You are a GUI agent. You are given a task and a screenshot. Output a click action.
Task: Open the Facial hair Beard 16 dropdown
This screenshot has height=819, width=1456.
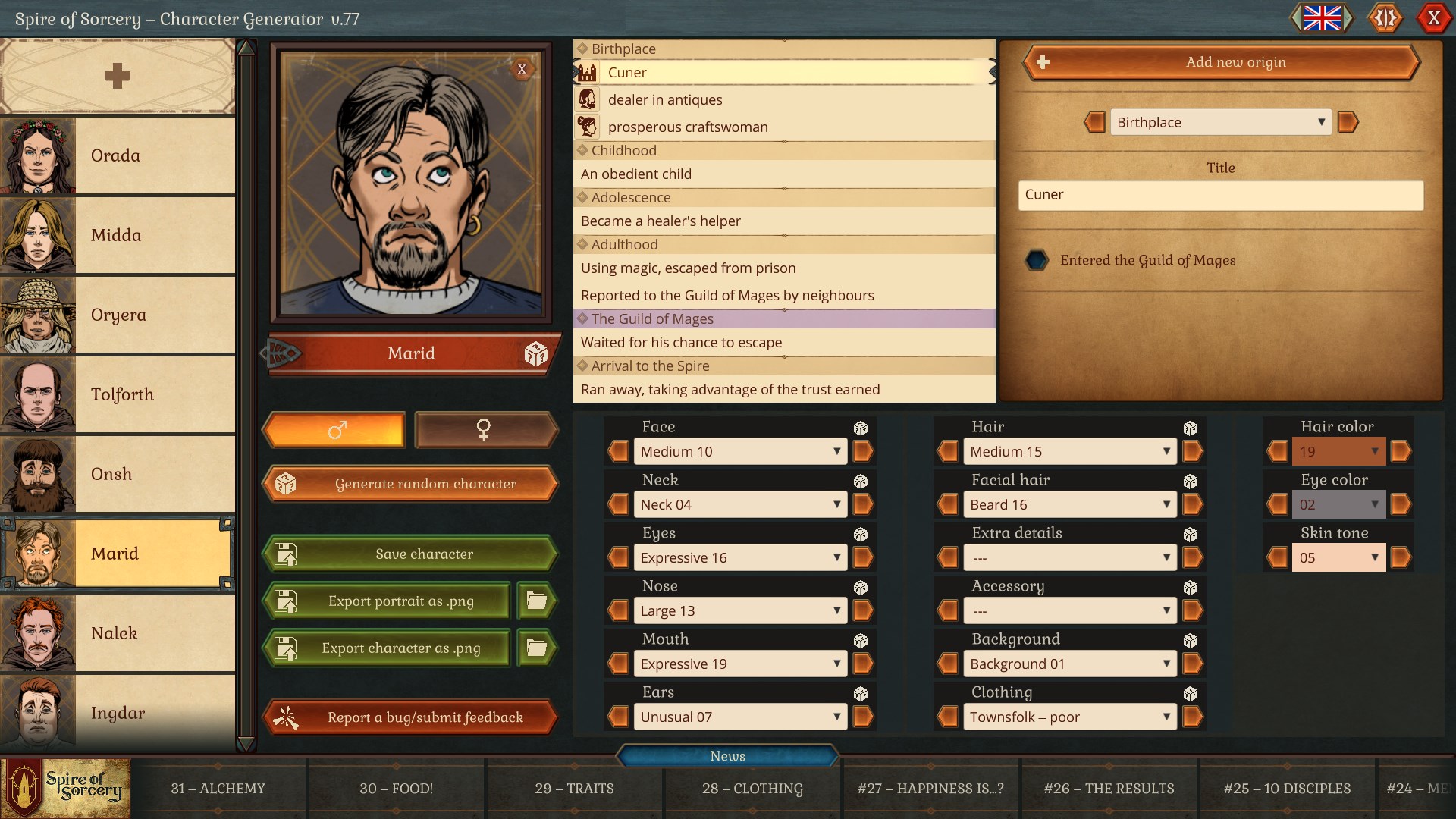coord(1069,504)
